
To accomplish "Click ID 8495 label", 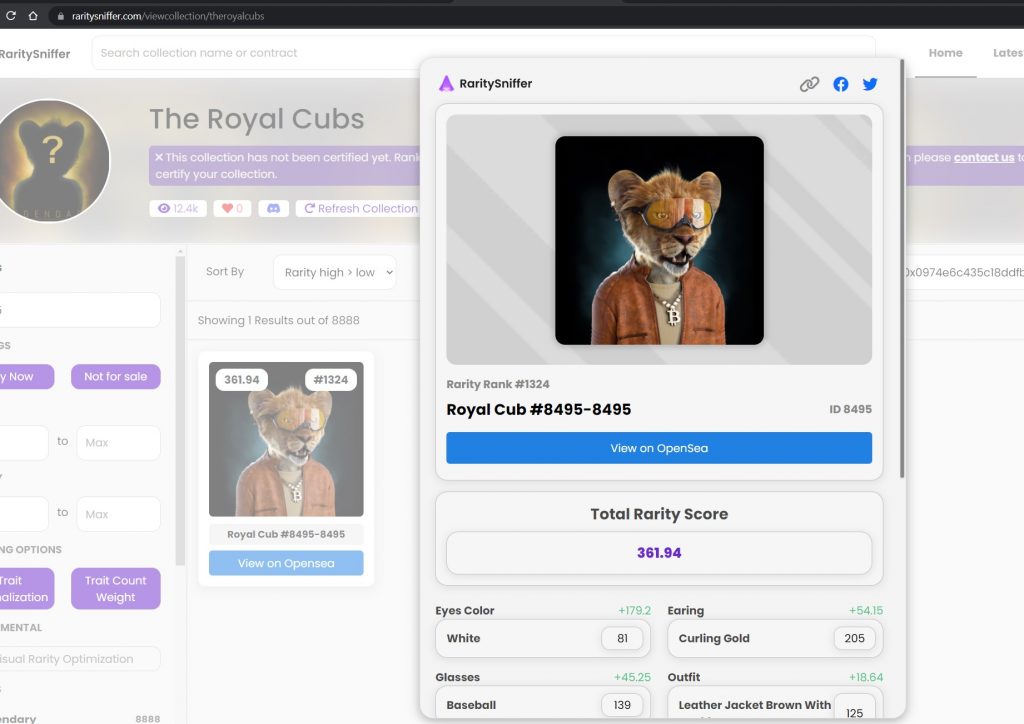I will 850,409.
